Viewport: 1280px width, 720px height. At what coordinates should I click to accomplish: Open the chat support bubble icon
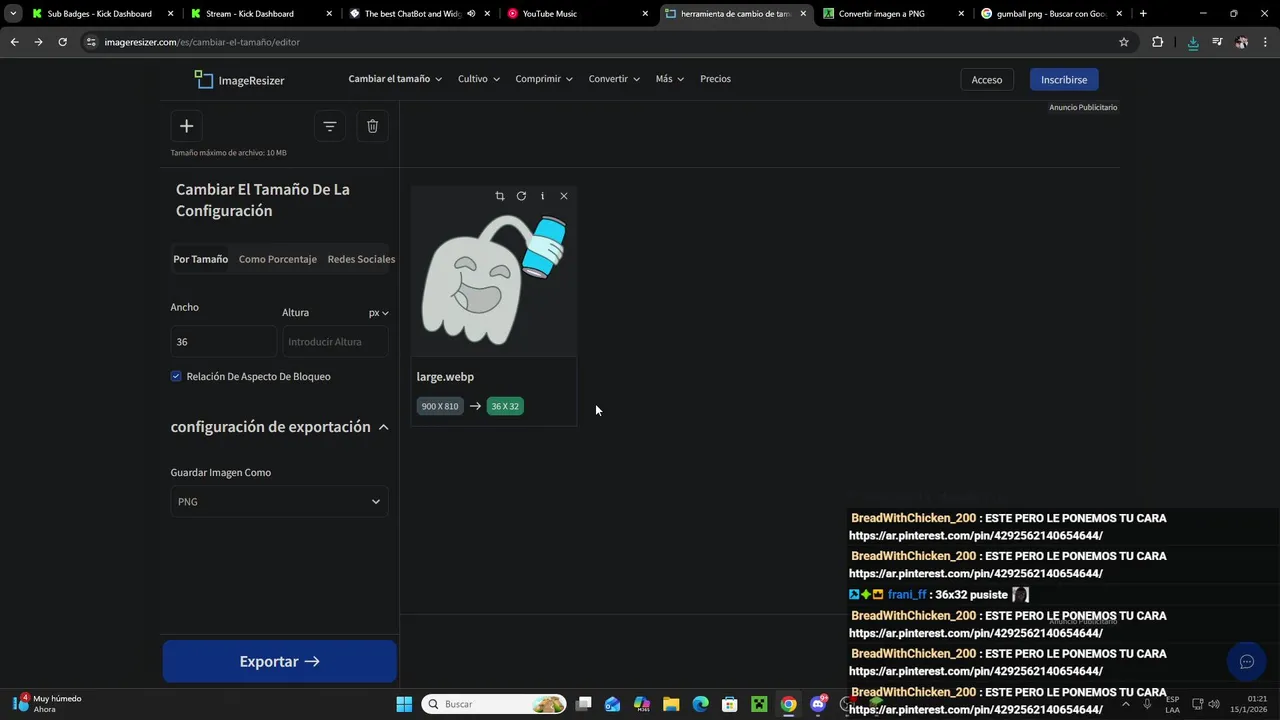coord(1246,662)
